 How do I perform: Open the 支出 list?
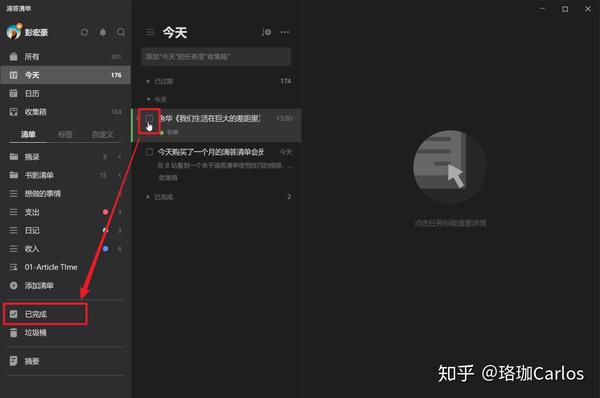point(65,212)
